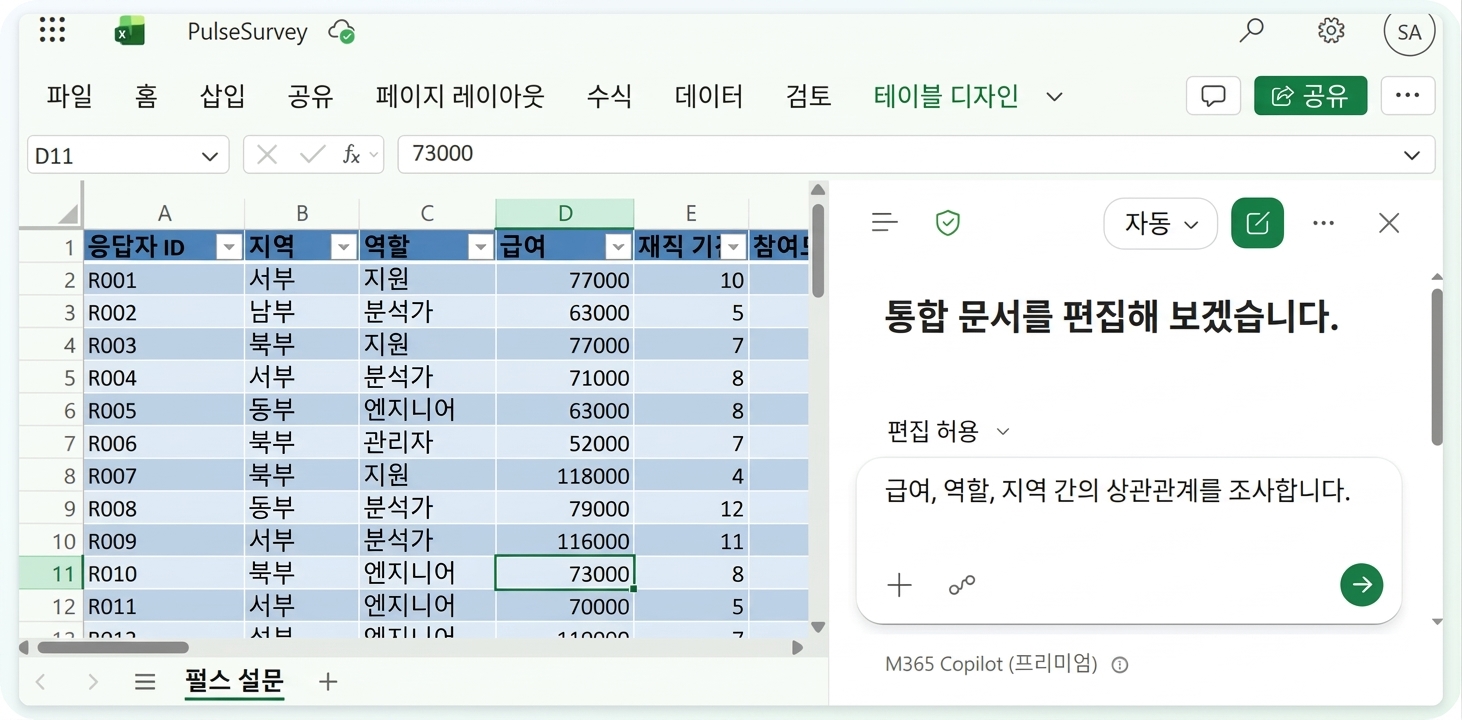Expand the Name Box dropdown showing D11

point(209,156)
